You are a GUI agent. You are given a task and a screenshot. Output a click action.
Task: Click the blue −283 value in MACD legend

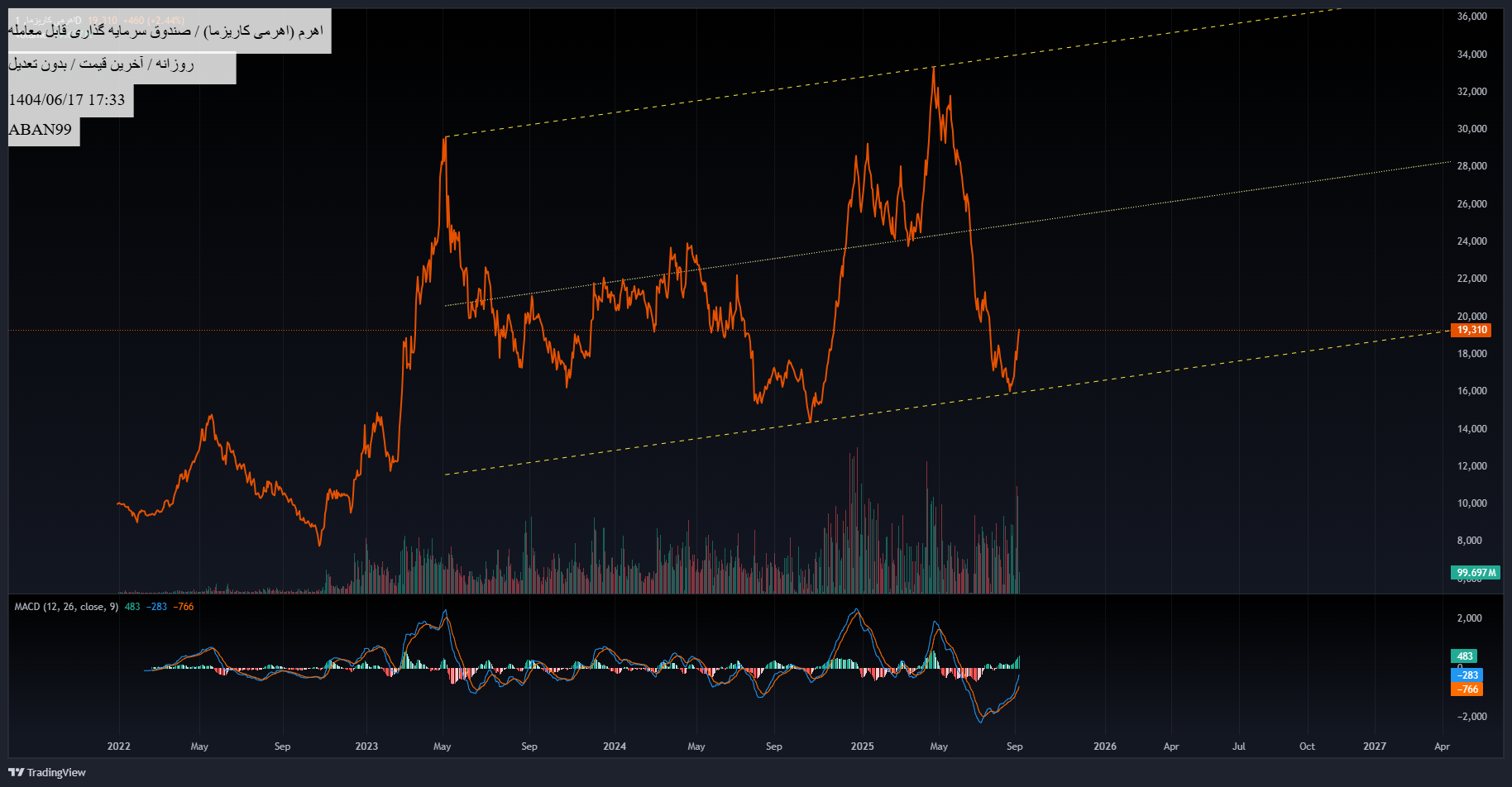pyautogui.click(x=156, y=607)
